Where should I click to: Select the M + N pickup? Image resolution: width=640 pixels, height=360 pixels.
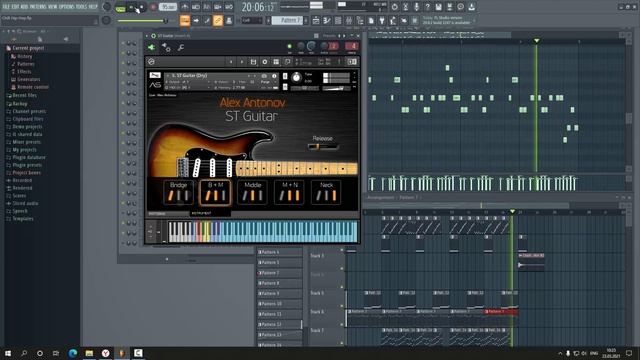[289, 192]
